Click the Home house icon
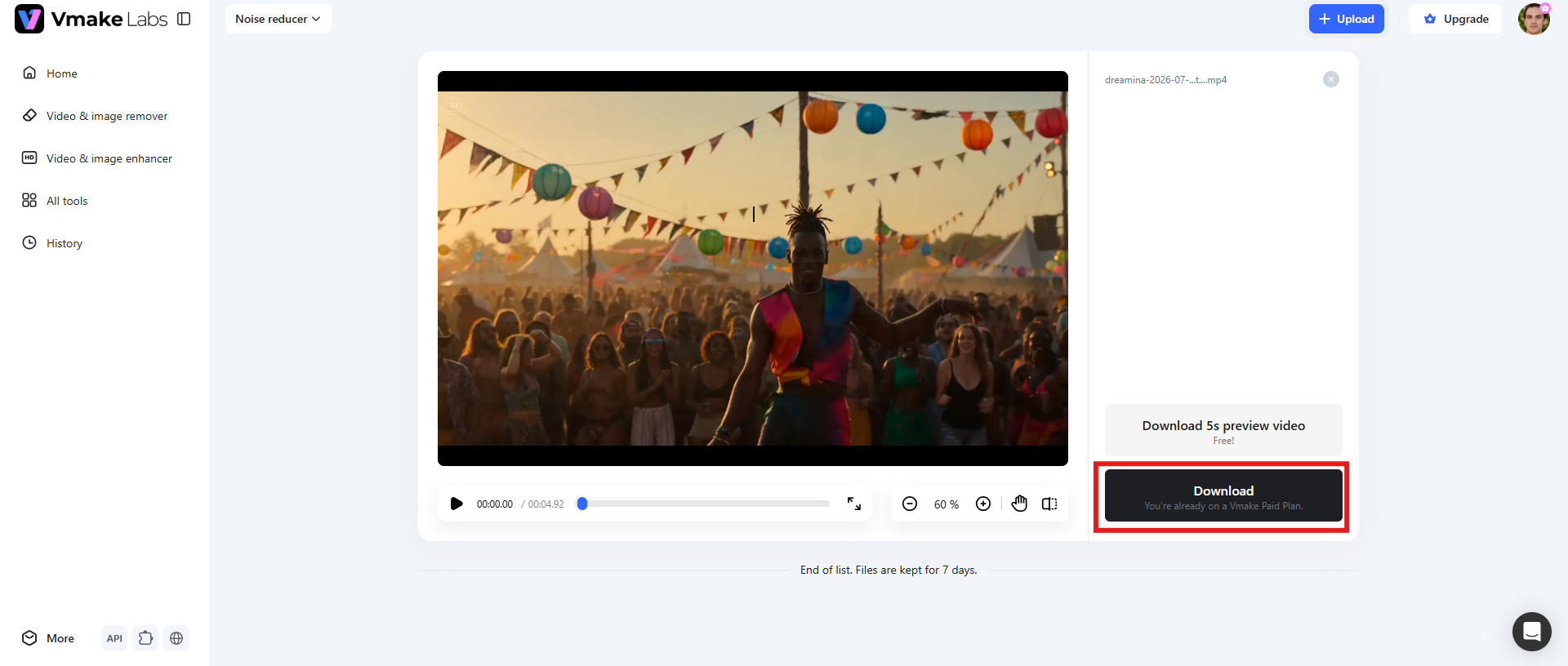This screenshot has width=1568, height=666. pos(29,73)
